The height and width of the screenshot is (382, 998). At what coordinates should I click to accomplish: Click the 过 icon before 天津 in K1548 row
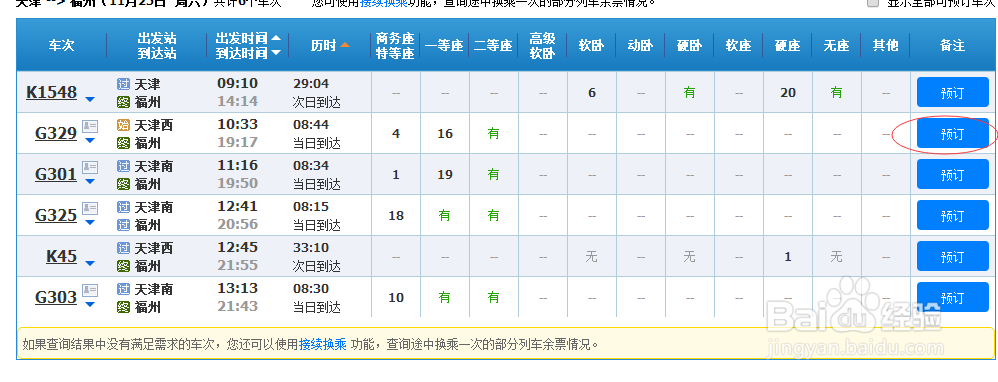(123, 84)
